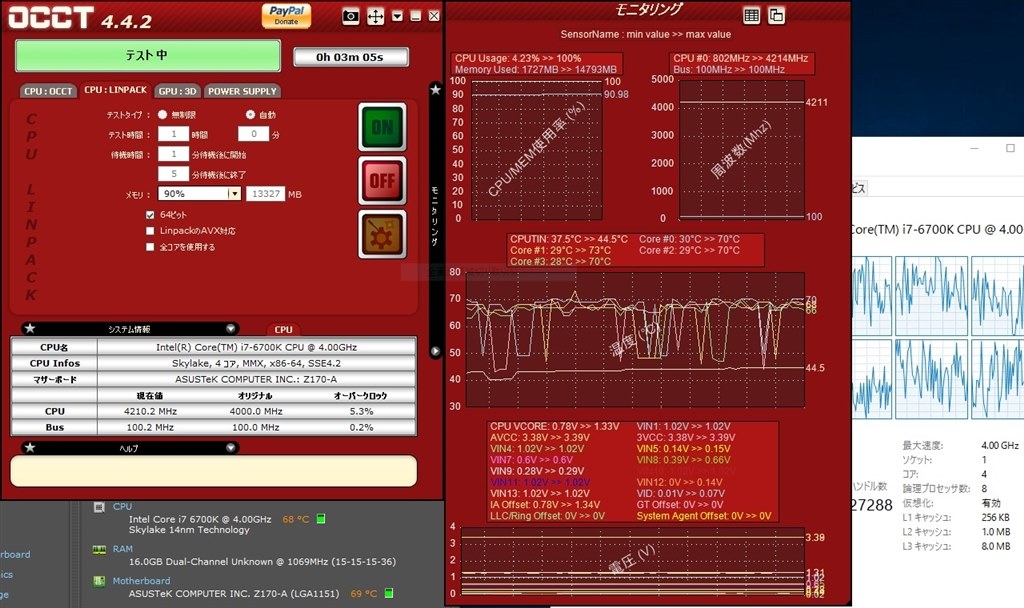Screen dimensions: 1024x608
Task: Click the frequency MHz graph
Action: click(x=741, y=150)
